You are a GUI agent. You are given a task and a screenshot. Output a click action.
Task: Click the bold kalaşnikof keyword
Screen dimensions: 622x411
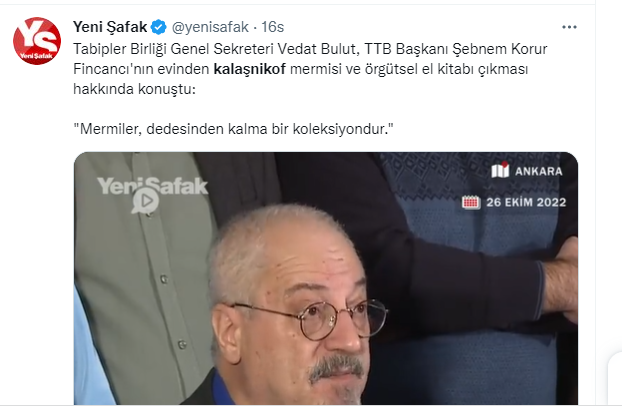click(250, 69)
